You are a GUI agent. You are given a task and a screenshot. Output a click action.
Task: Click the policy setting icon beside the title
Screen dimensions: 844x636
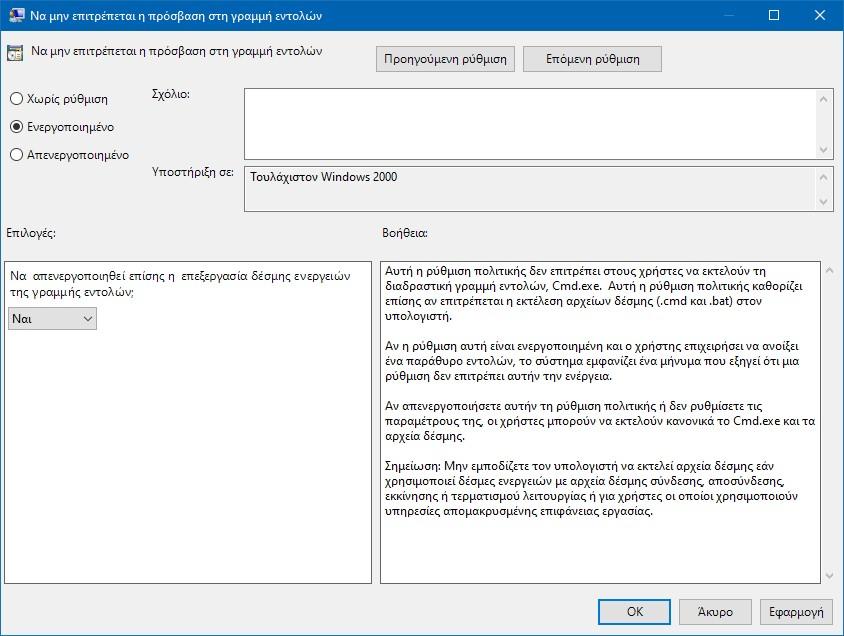15,53
